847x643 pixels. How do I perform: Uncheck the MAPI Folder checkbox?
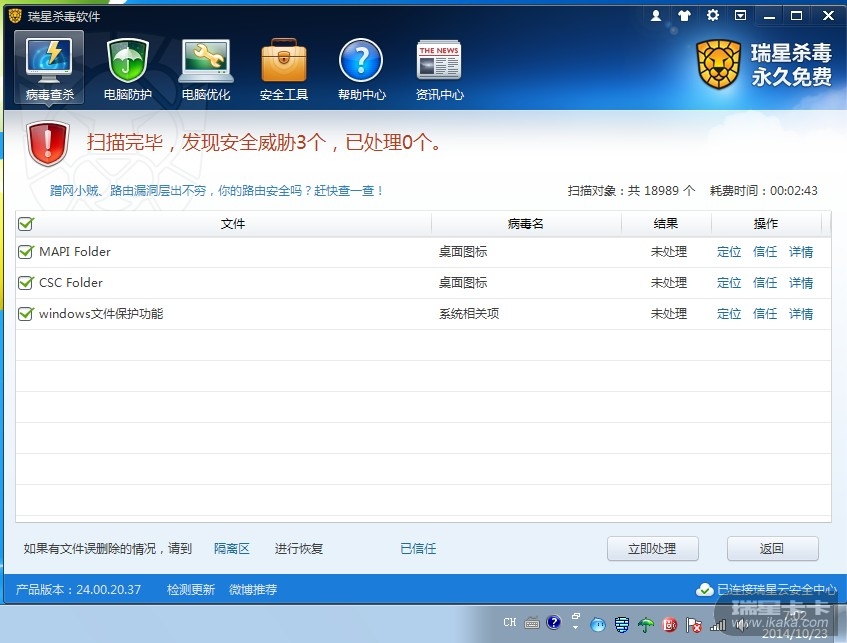pyautogui.click(x=26, y=252)
